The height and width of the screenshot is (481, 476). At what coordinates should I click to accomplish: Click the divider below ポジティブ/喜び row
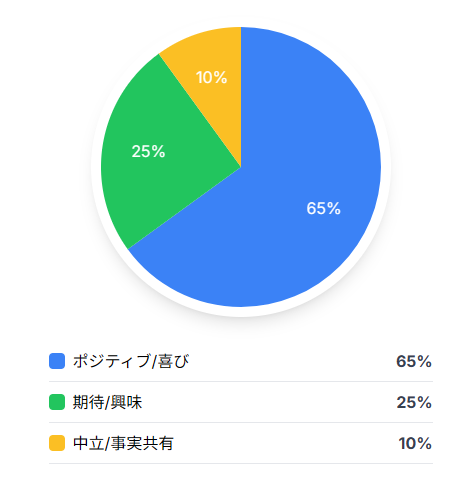(241, 381)
